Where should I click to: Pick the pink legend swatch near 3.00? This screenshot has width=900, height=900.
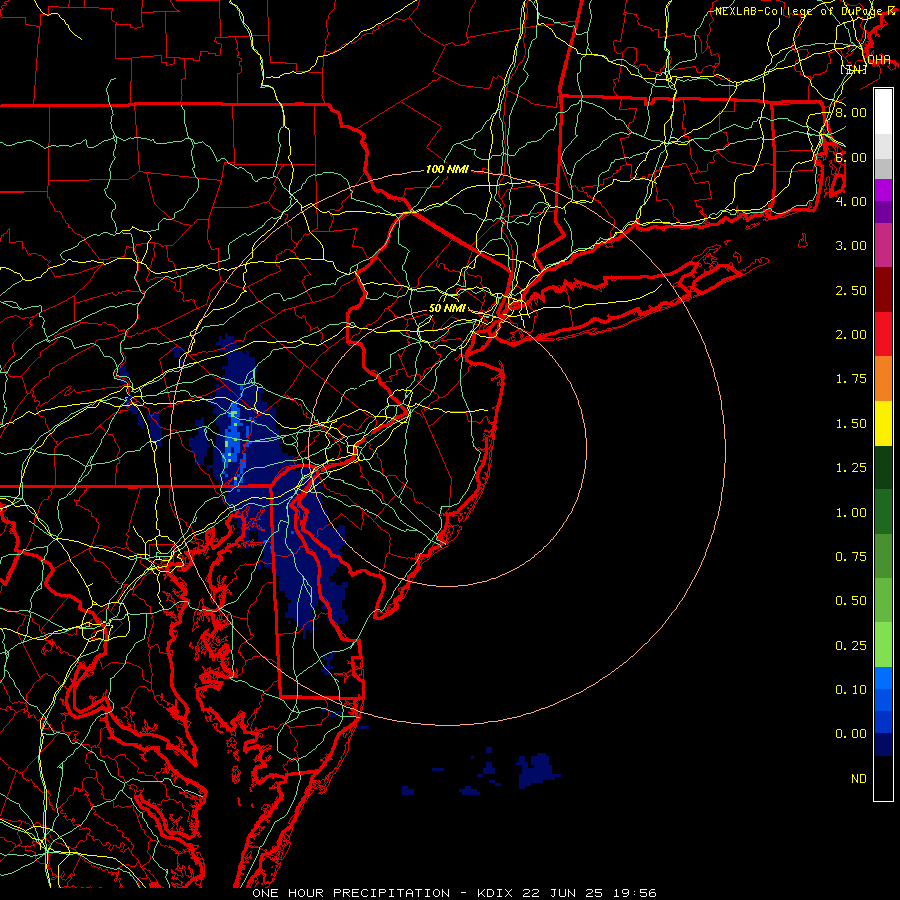(x=883, y=245)
